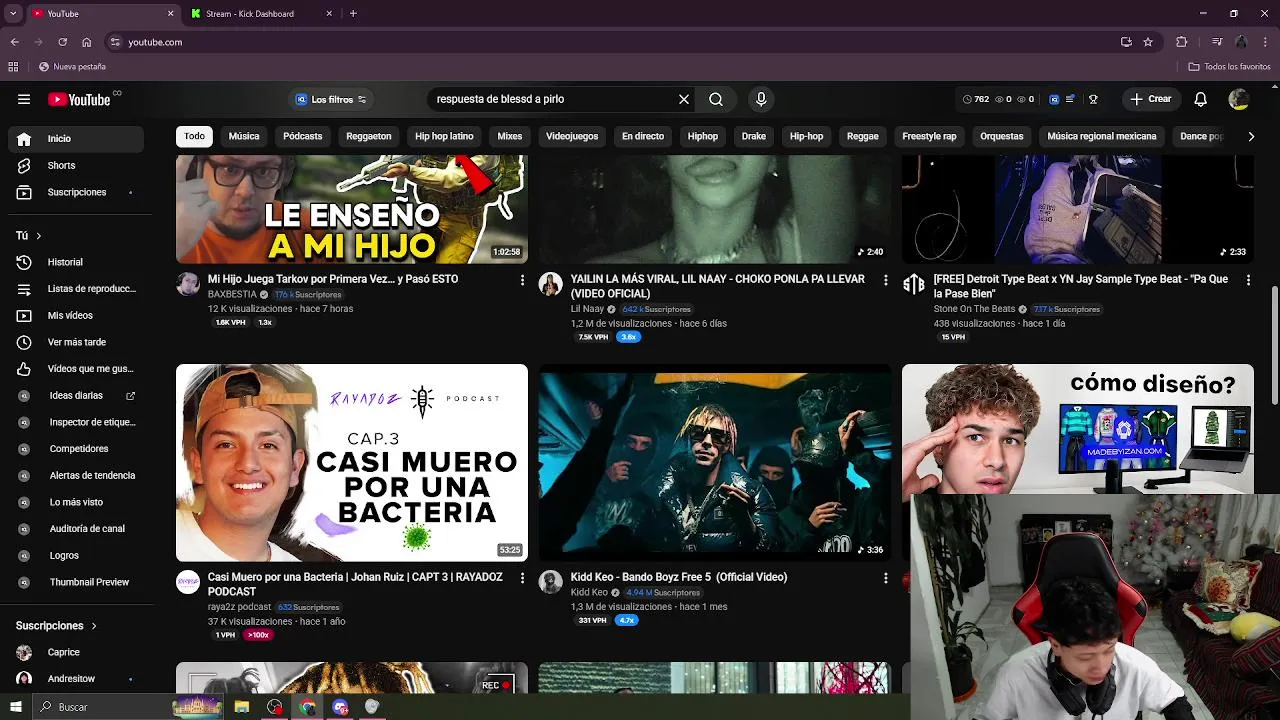Install page as app from address bar icon
Image resolution: width=1280 pixels, height=720 pixels.
(1126, 42)
